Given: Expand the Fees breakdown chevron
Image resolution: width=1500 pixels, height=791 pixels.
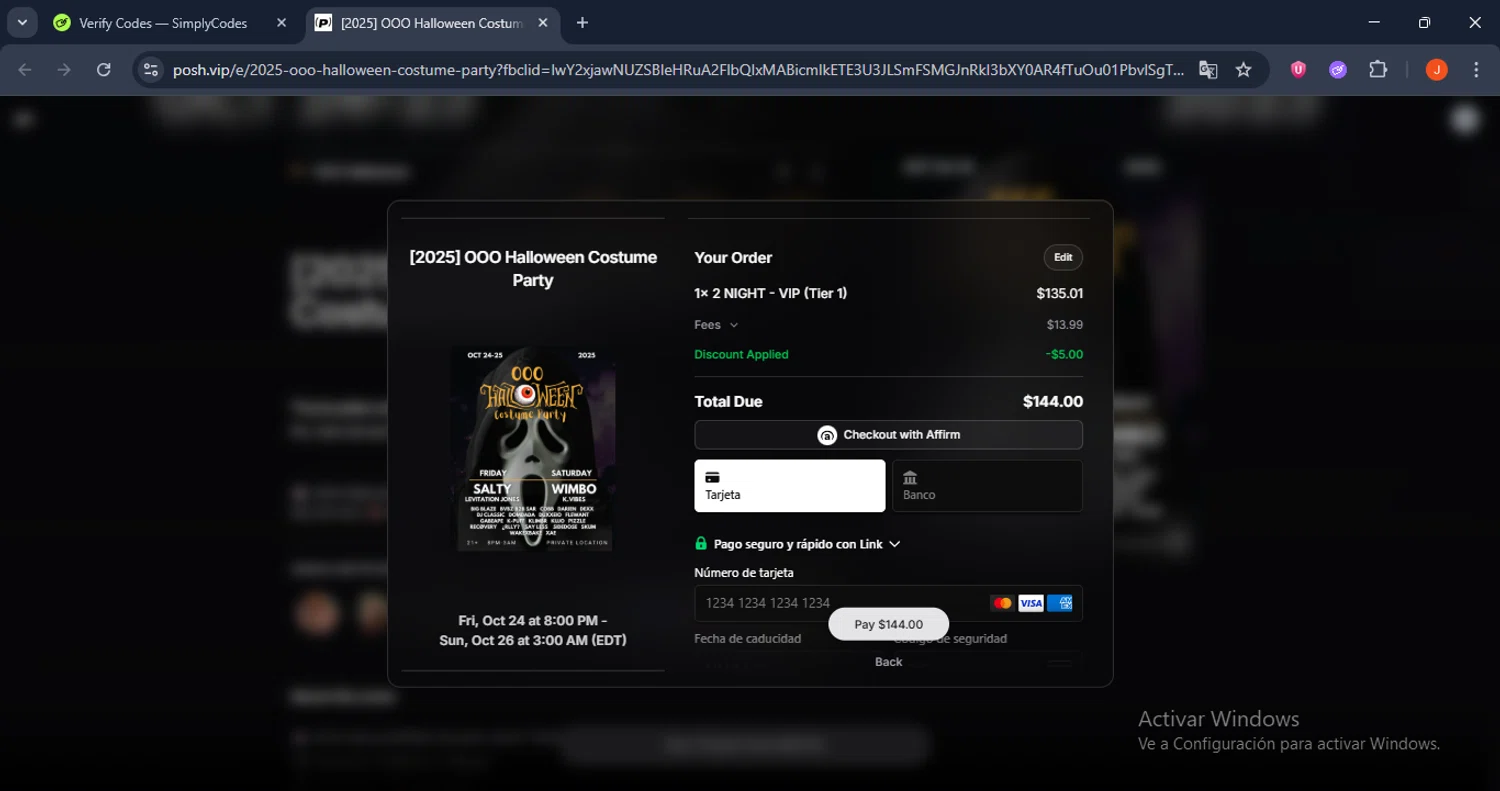Looking at the screenshot, I should pyautogui.click(x=734, y=325).
